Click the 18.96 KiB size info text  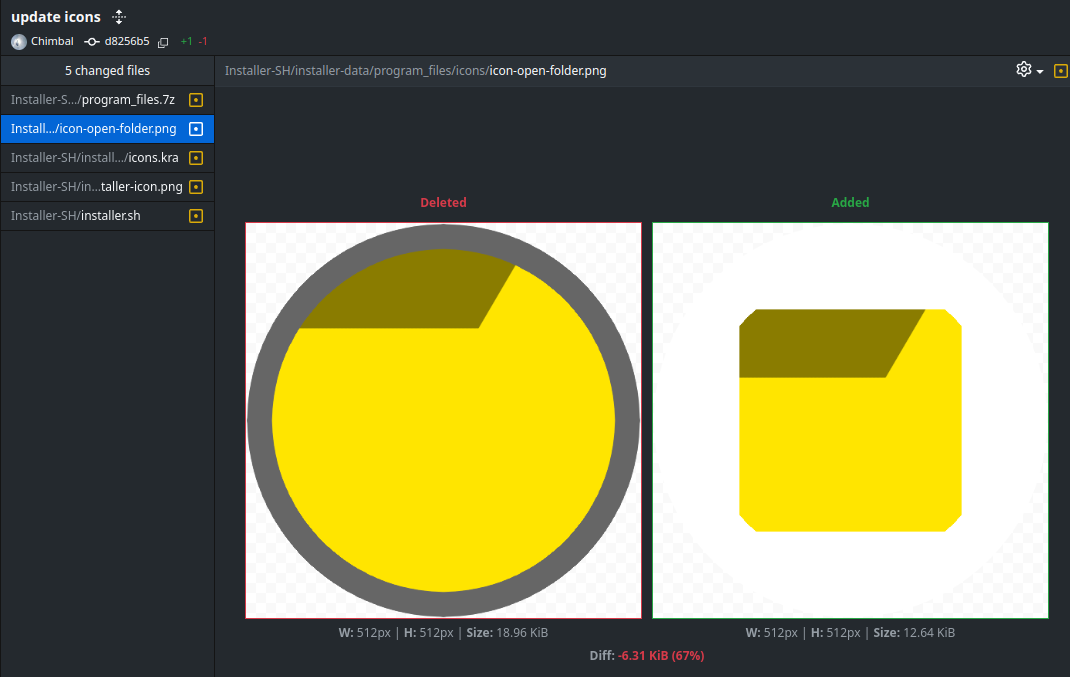[x=507, y=633]
